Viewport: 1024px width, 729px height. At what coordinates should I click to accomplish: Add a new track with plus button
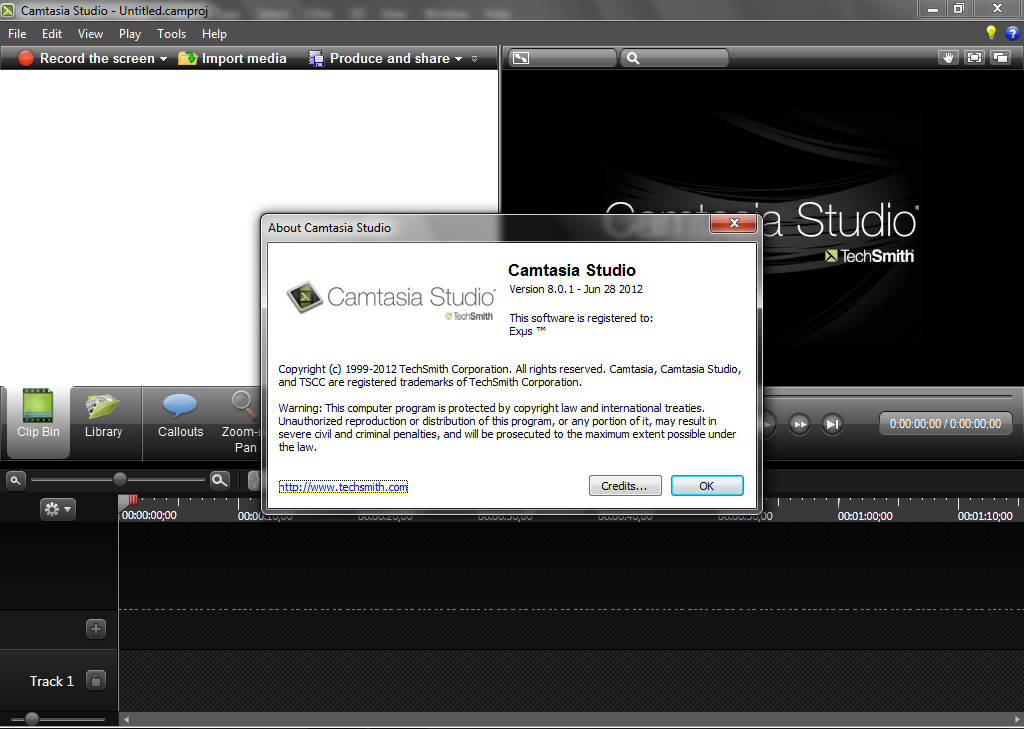[x=96, y=629]
